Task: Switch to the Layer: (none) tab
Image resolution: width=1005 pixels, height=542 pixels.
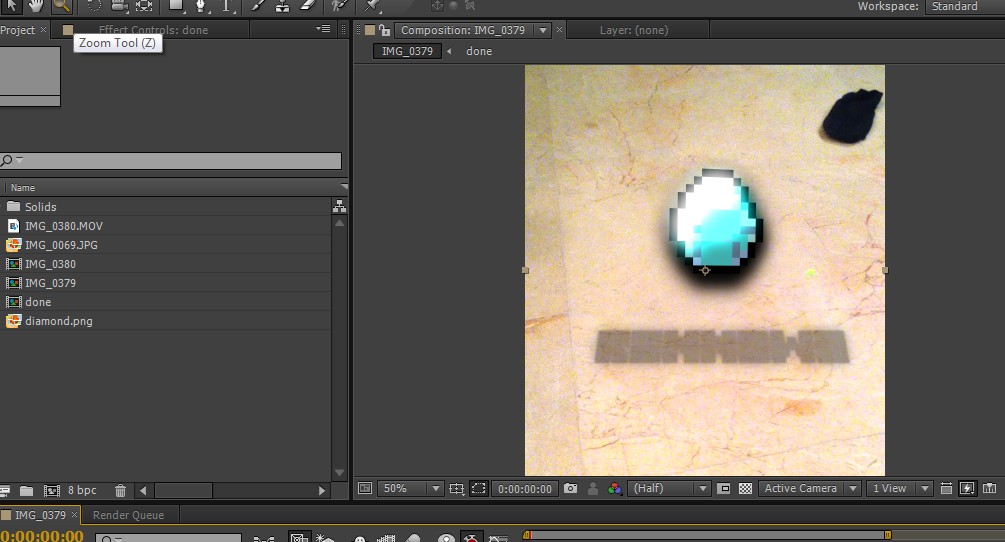Action: tap(634, 30)
